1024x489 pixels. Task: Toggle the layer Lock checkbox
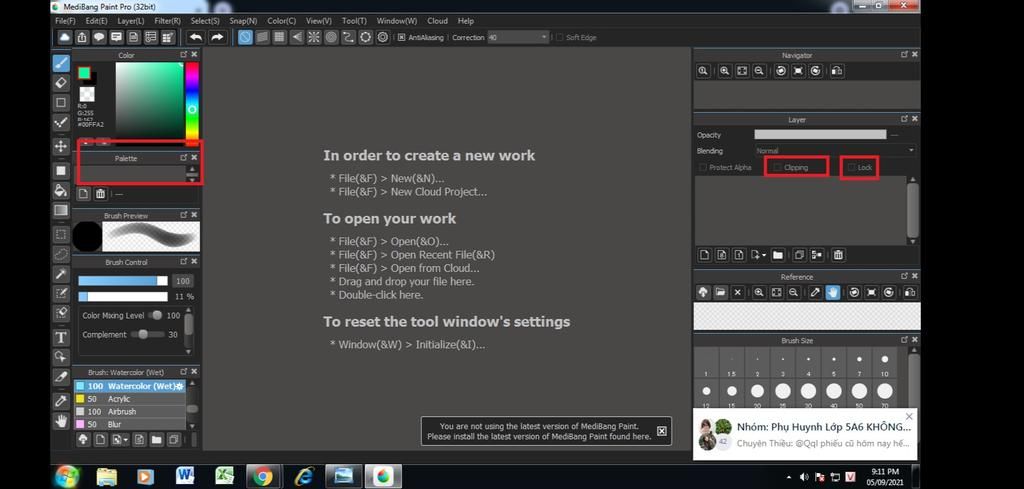pyautogui.click(x=851, y=168)
